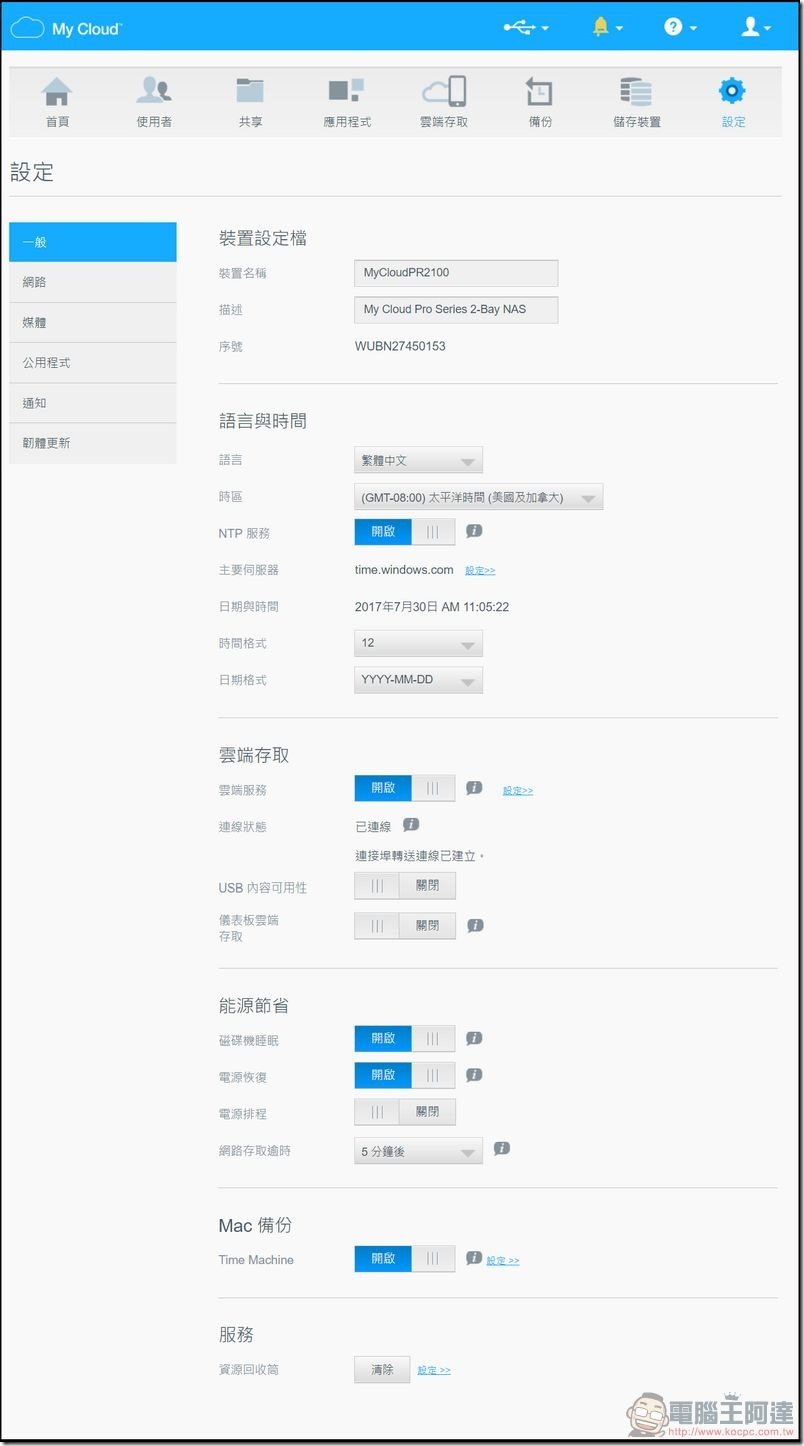The image size is (804, 1446).
Task: Toggle NTP 服務 switch
Action: coord(405,532)
